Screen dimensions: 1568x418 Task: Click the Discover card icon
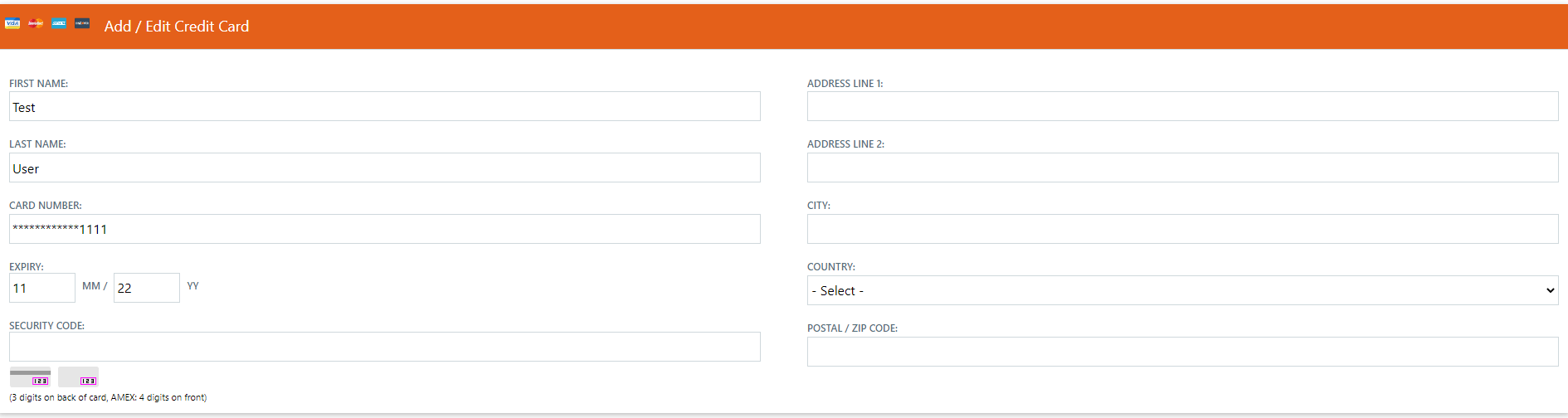[x=82, y=23]
